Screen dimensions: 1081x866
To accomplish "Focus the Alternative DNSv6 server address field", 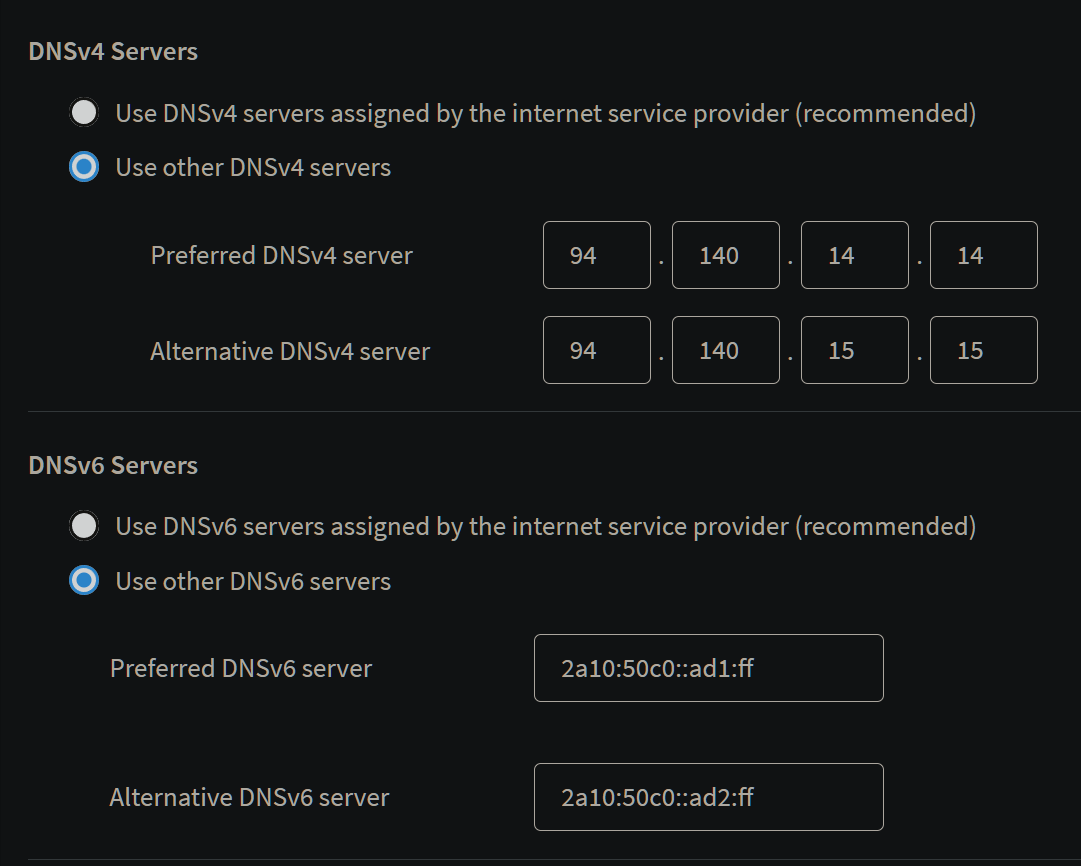I will pyautogui.click(x=709, y=797).
